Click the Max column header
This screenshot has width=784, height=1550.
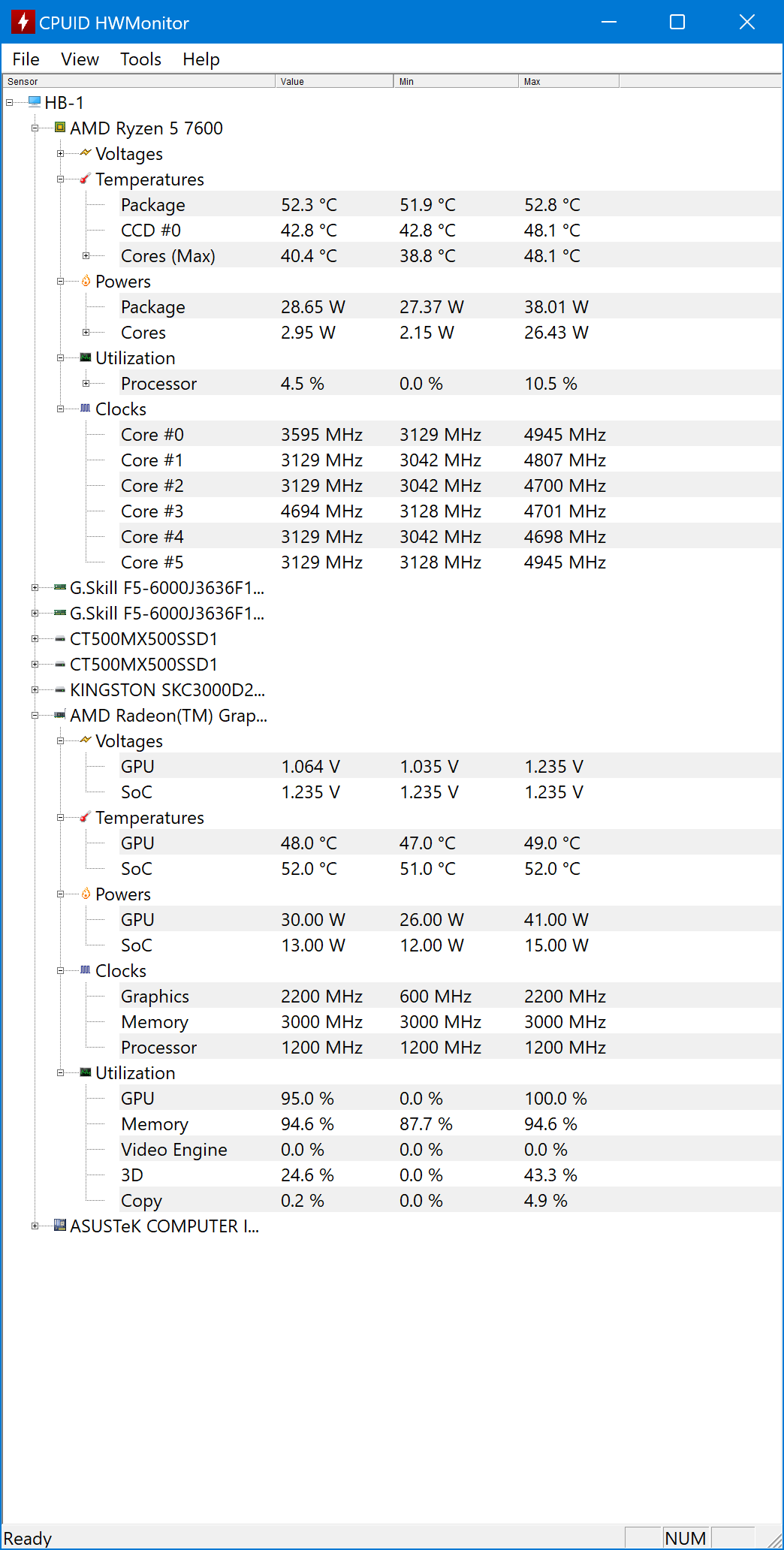[568, 81]
